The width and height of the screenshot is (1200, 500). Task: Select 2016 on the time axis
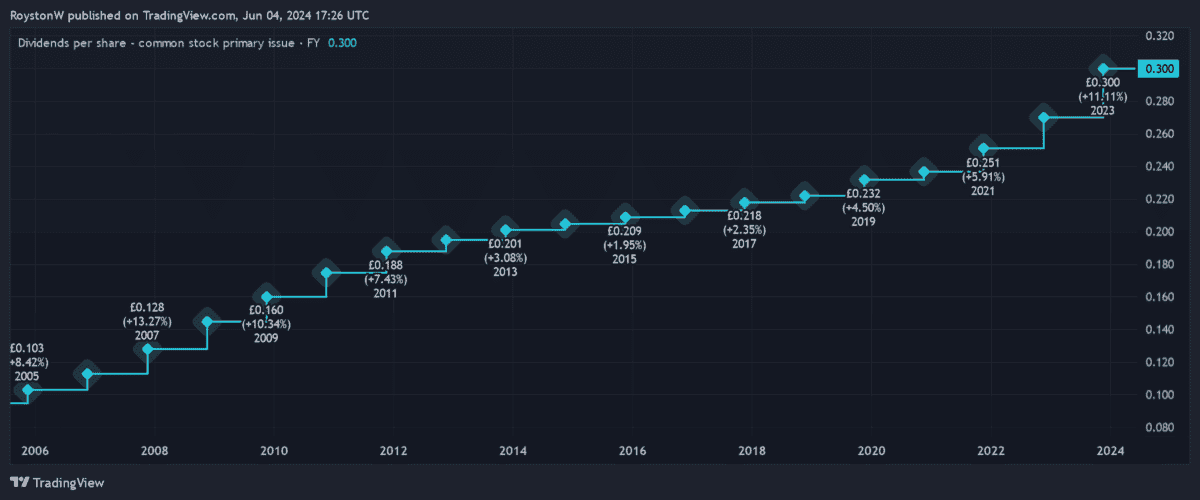pyautogui.click(x=631, y=451)
